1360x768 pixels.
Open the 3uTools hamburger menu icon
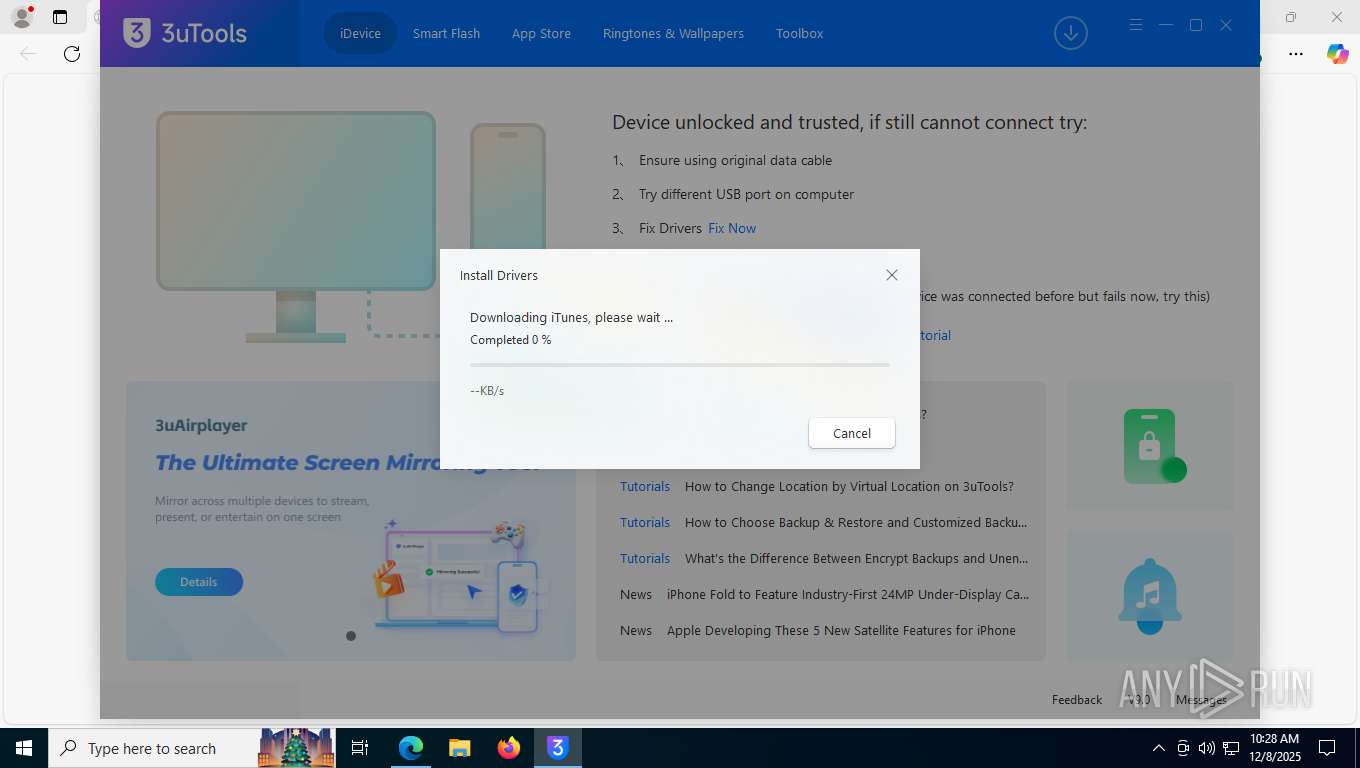[1136, 25]
